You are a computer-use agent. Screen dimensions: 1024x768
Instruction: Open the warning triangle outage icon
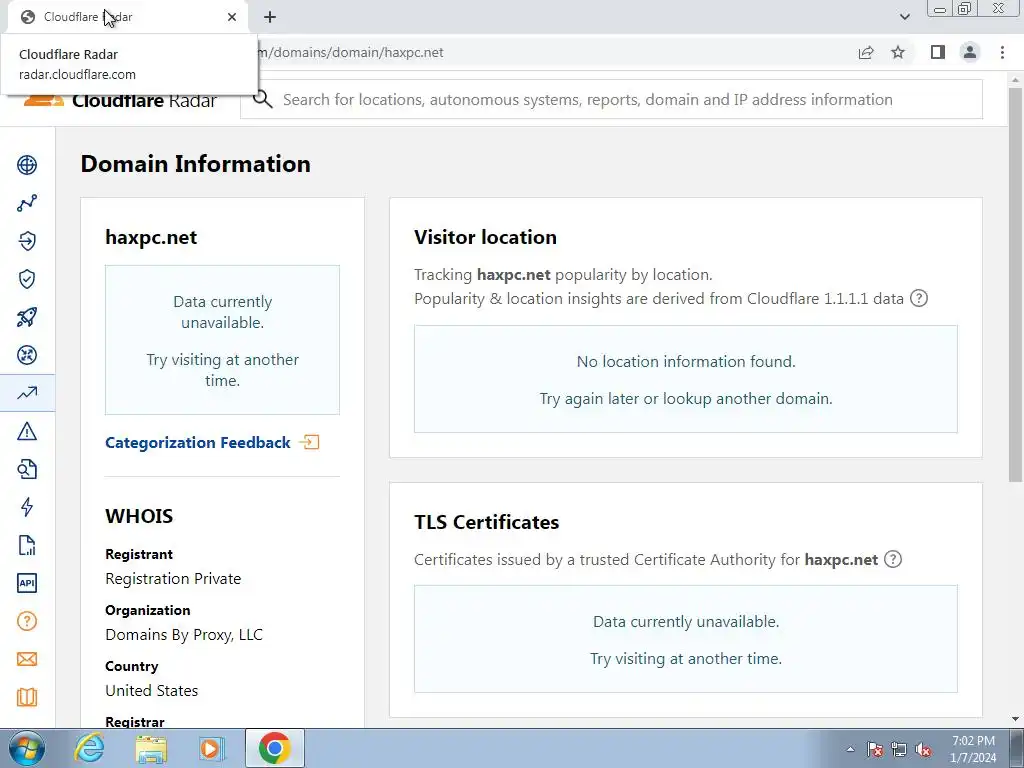coord(27,431)
